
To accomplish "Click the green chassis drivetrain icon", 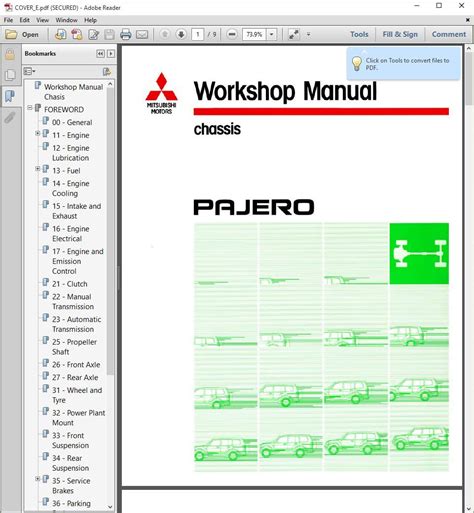I will pos(419,254).
